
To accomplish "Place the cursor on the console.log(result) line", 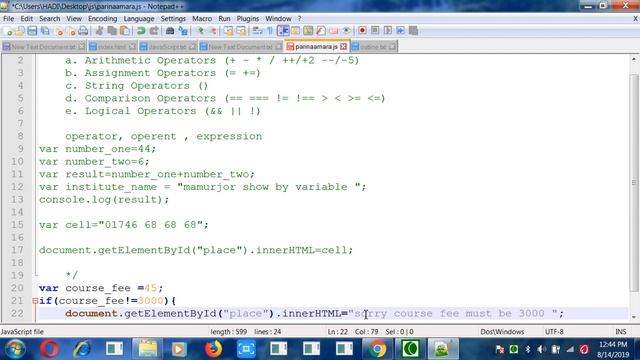I will click(104, 200).
